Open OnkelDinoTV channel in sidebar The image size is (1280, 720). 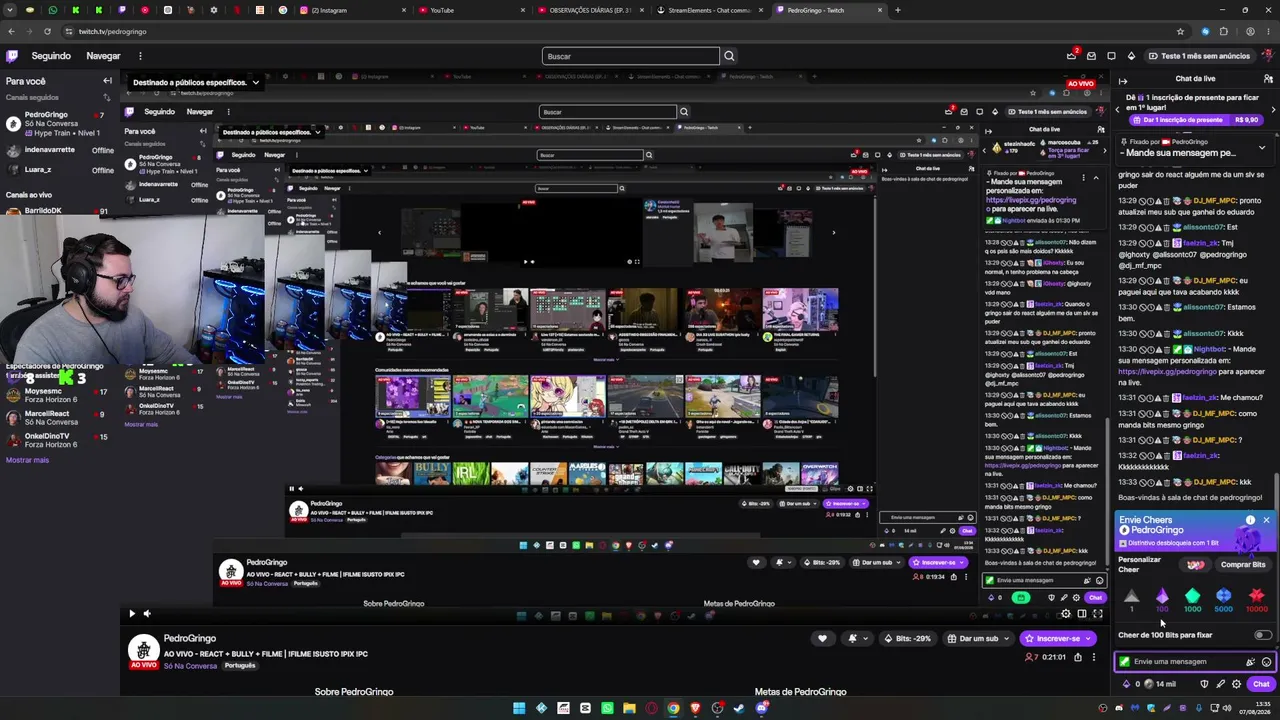pos(58,440)
